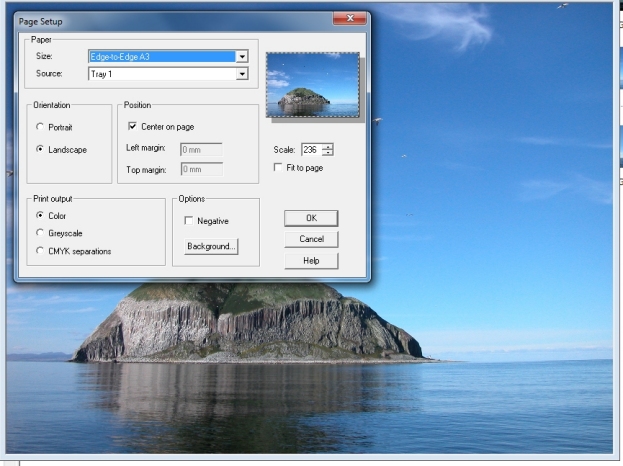623x466 pixels.
Task: Click the Page Setup title bar
Action: pyautogui.click(x=175, y=21)
